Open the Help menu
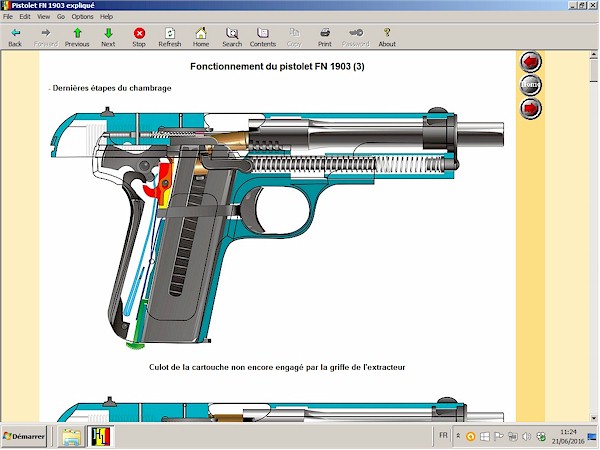This screenshot has height=450, width=600. coord(106,16)
